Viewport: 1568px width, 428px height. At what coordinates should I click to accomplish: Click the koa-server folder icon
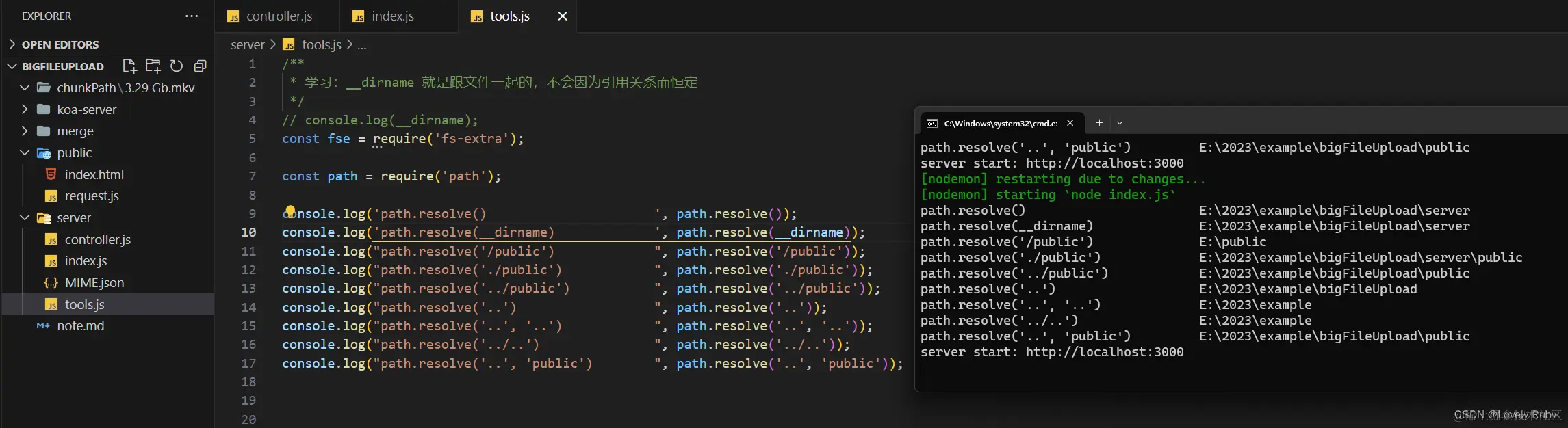click(x=44, y=109)
